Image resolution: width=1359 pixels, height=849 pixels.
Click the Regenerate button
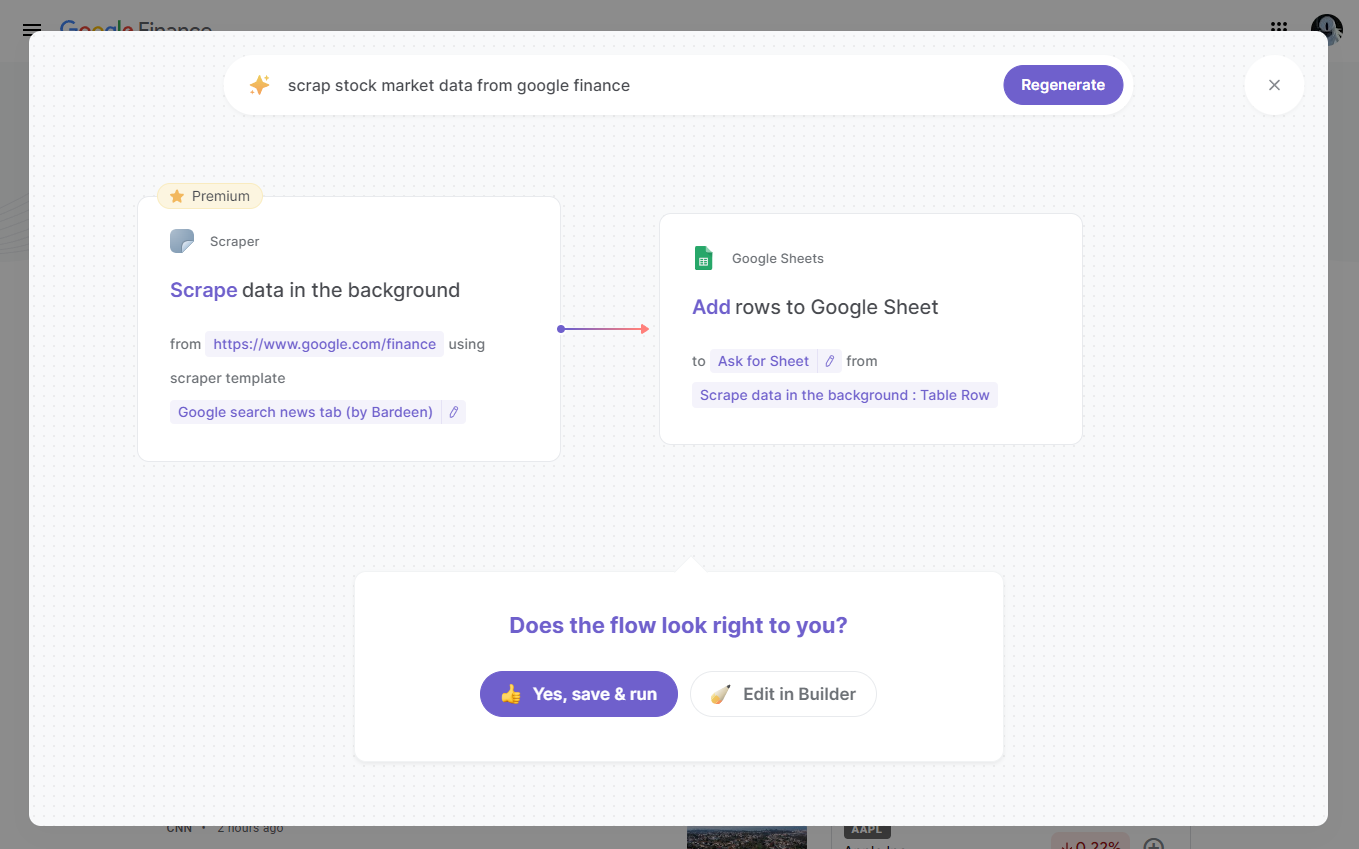(1063, 85)
